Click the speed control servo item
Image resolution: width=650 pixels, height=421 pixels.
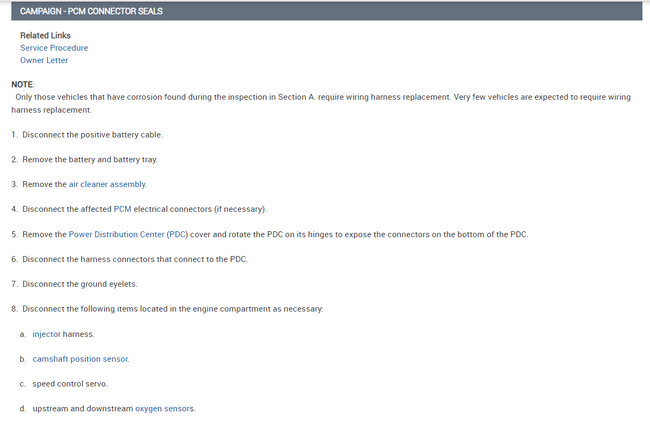tap(70, 383)
